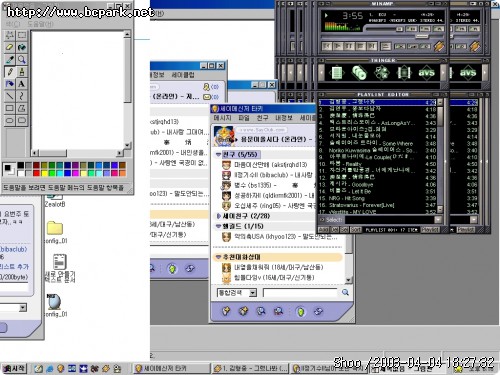500x375 pixels.
Task: Pick the Airbrush tool in Paint
Action: coord(10,84)
